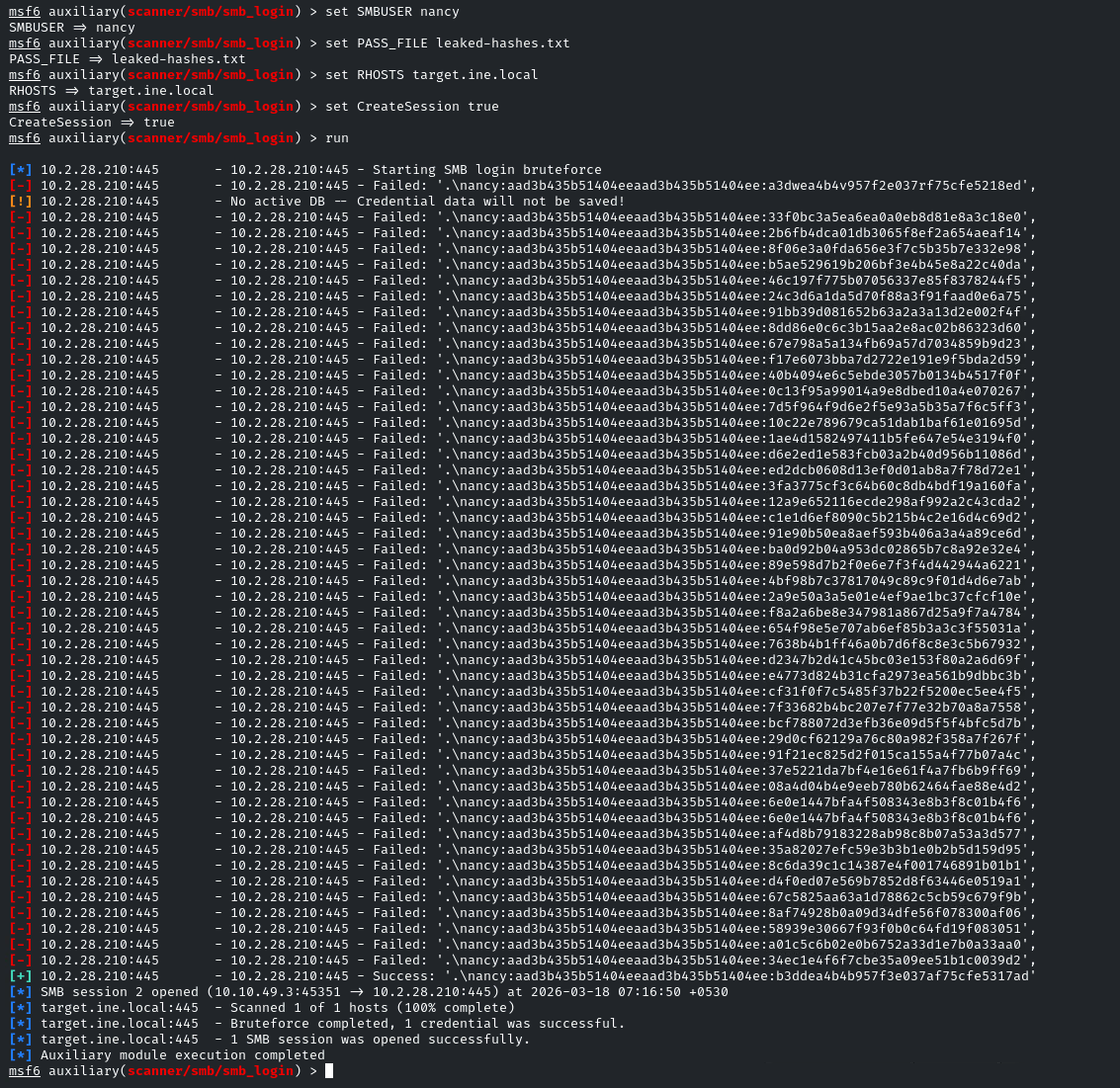Image resolution: width=1120 pixels, height=1088 pixels.
Task: Click failed hash 33f0bc3a5ea6ea0a0eb8d81e8a3c18e0
Action: tap(895, 216)
